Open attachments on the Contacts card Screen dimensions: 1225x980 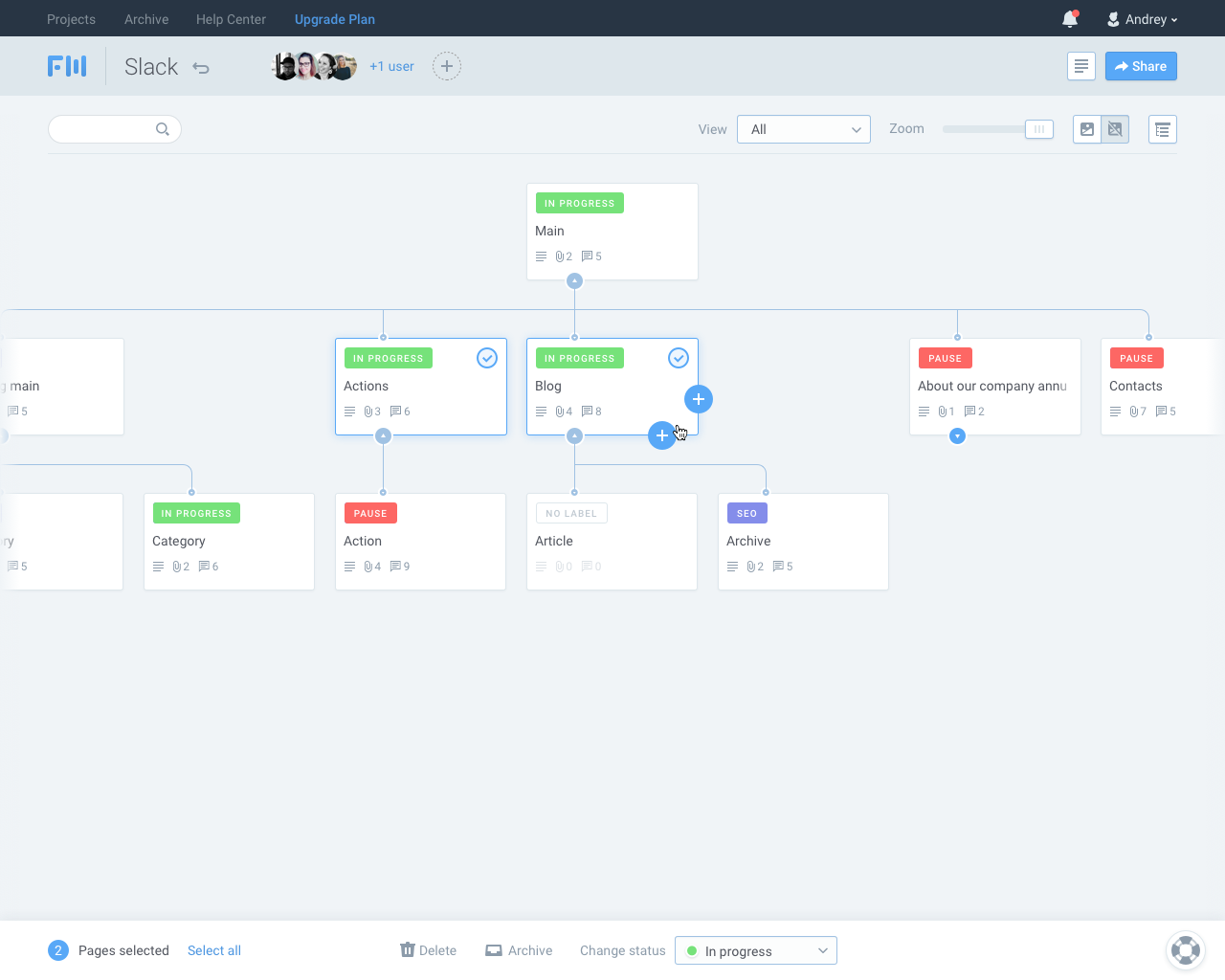(1138, 412)
